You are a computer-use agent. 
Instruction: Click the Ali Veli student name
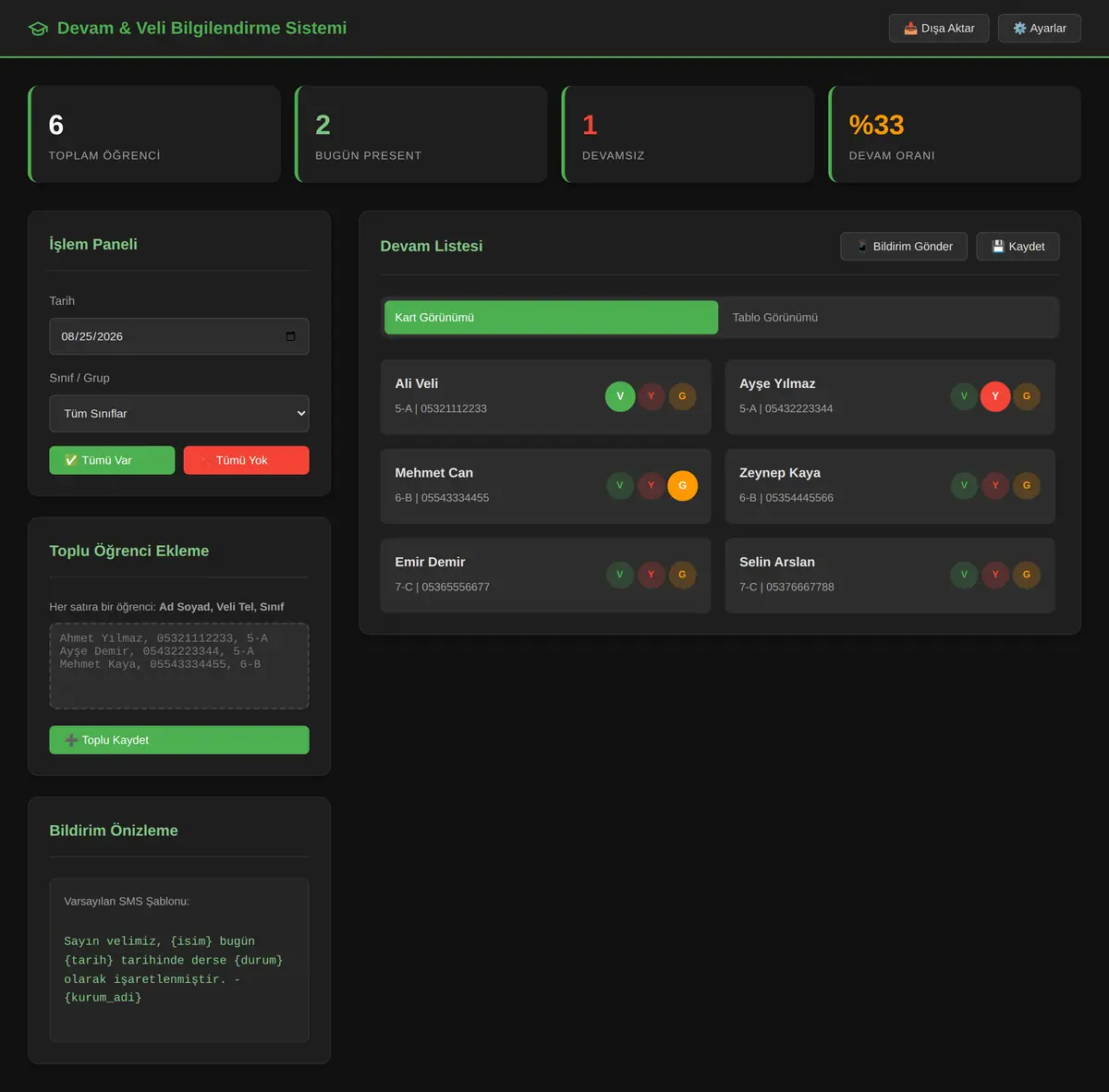pos(417,383)
